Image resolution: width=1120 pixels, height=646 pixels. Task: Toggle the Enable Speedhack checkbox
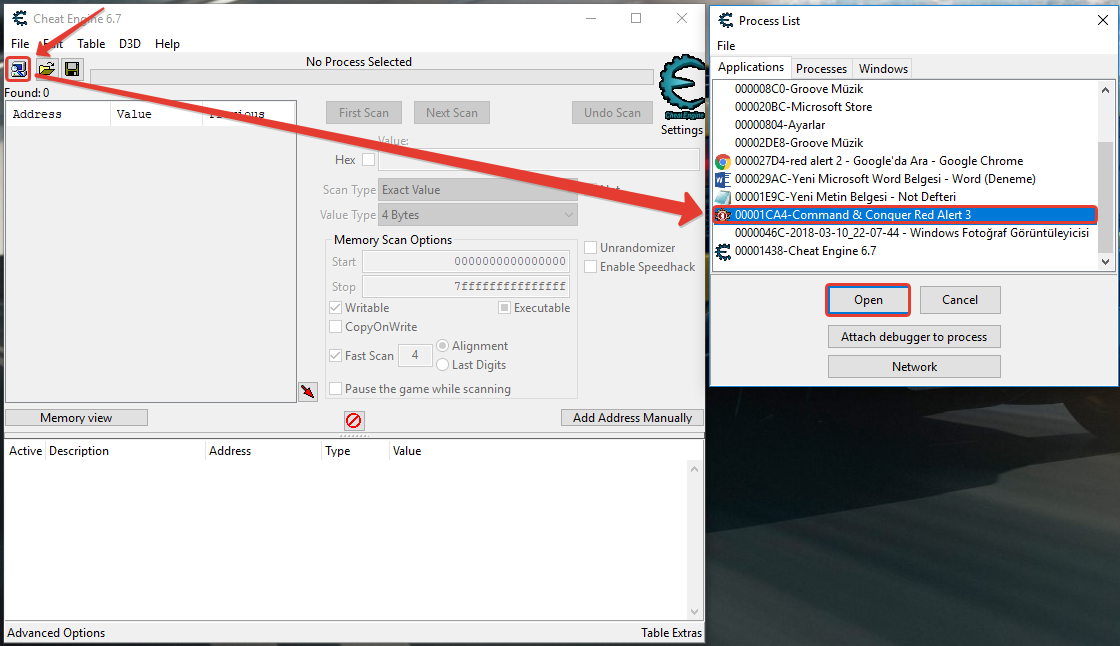pyautogui.click(x=591, y=267)
